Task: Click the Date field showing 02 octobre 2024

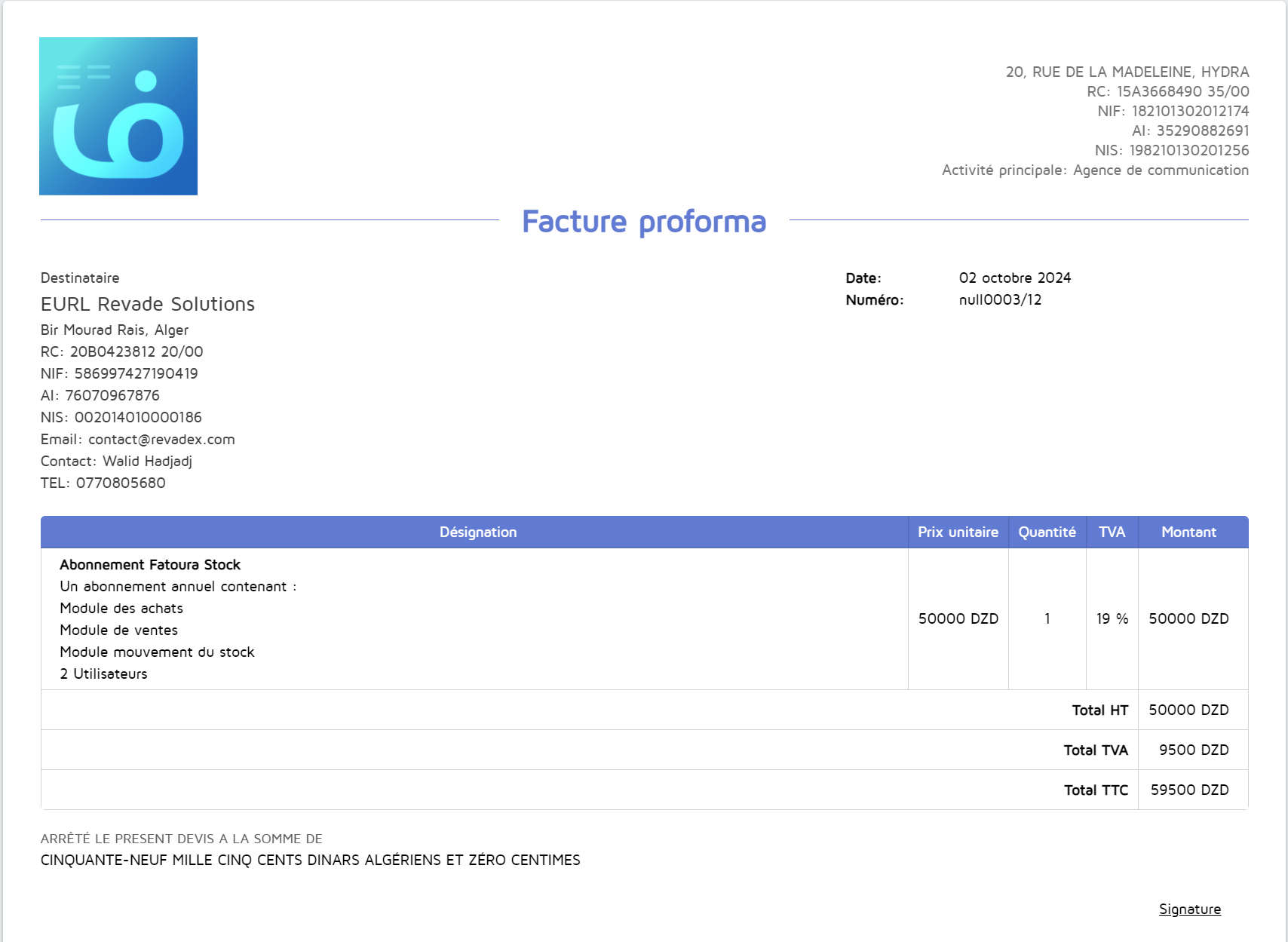Action: (x=1016, y=277)
